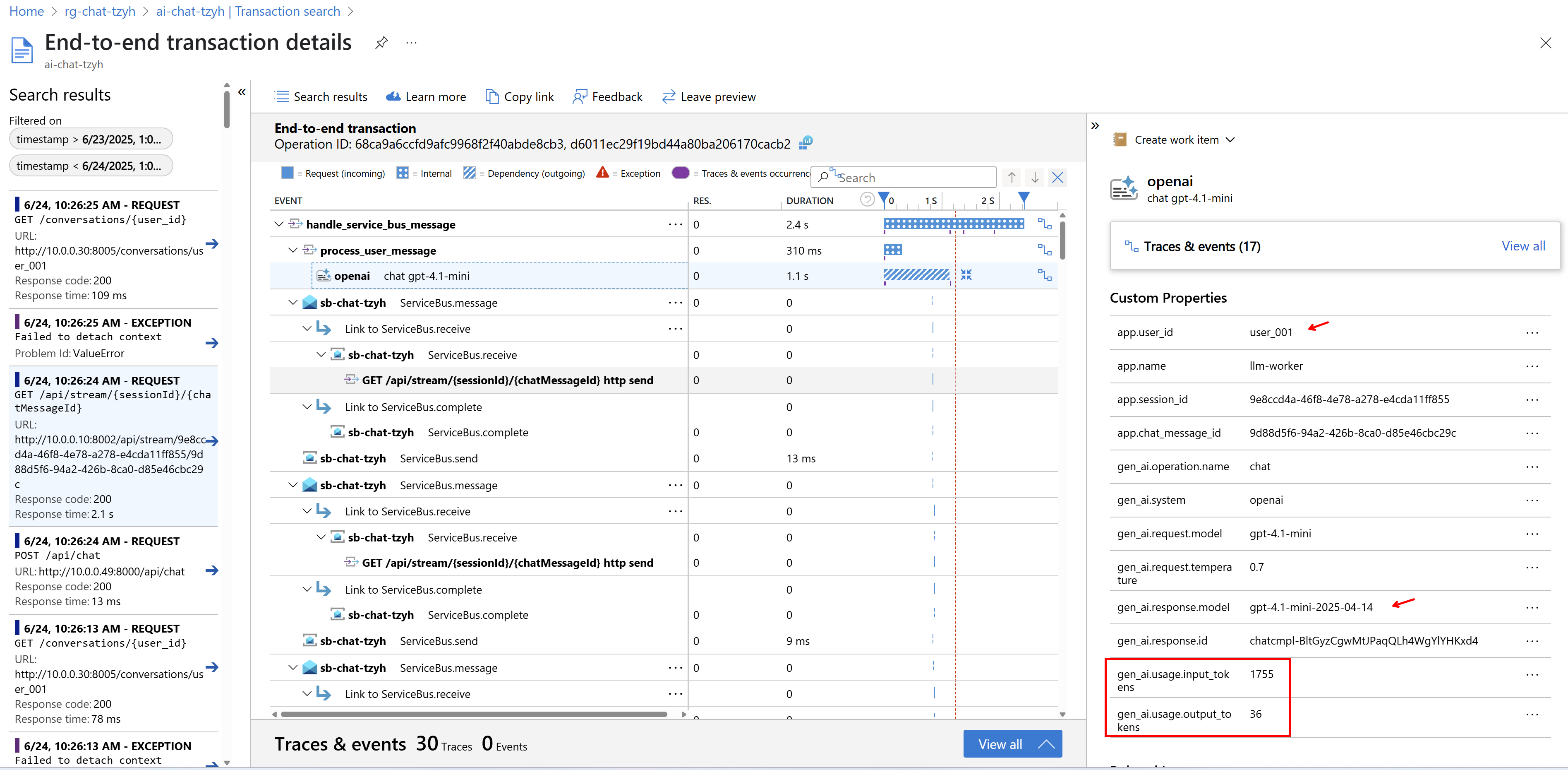Go to the next search match with down arrow
Image resolution: width=1568 pixels, height=770 pixels.
[x=1035, y=177]
